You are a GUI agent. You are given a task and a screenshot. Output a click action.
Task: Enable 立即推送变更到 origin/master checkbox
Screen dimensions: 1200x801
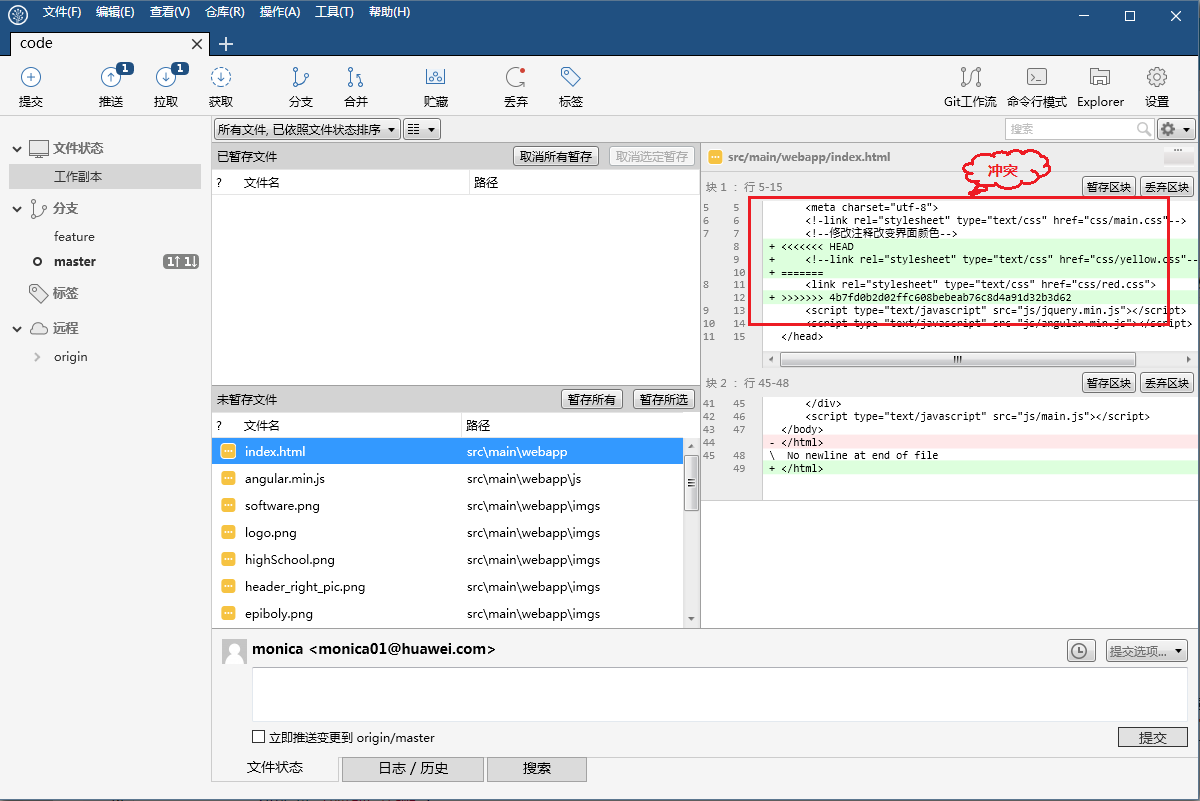point(259,737)
